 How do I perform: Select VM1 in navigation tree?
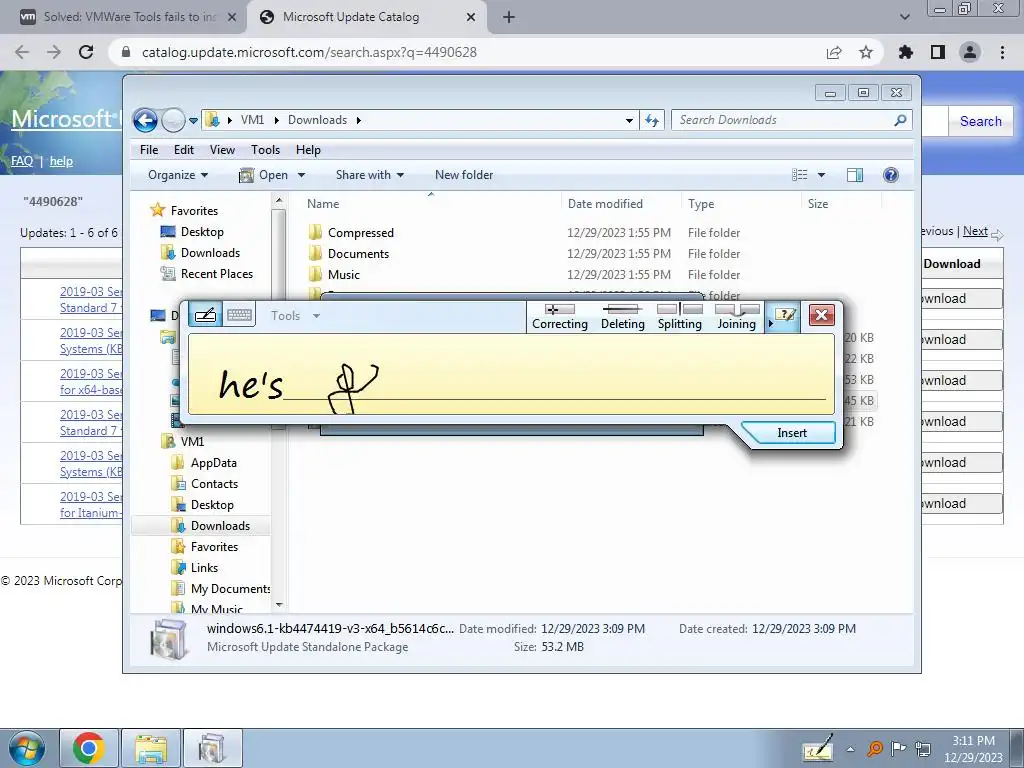point(192,441)
